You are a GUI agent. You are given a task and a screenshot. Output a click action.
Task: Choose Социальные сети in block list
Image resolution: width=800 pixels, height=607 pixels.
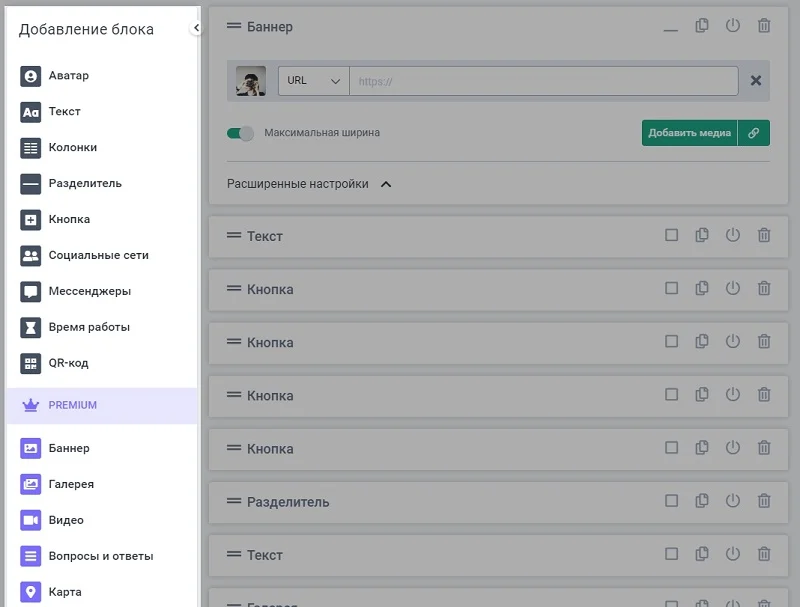98,255
